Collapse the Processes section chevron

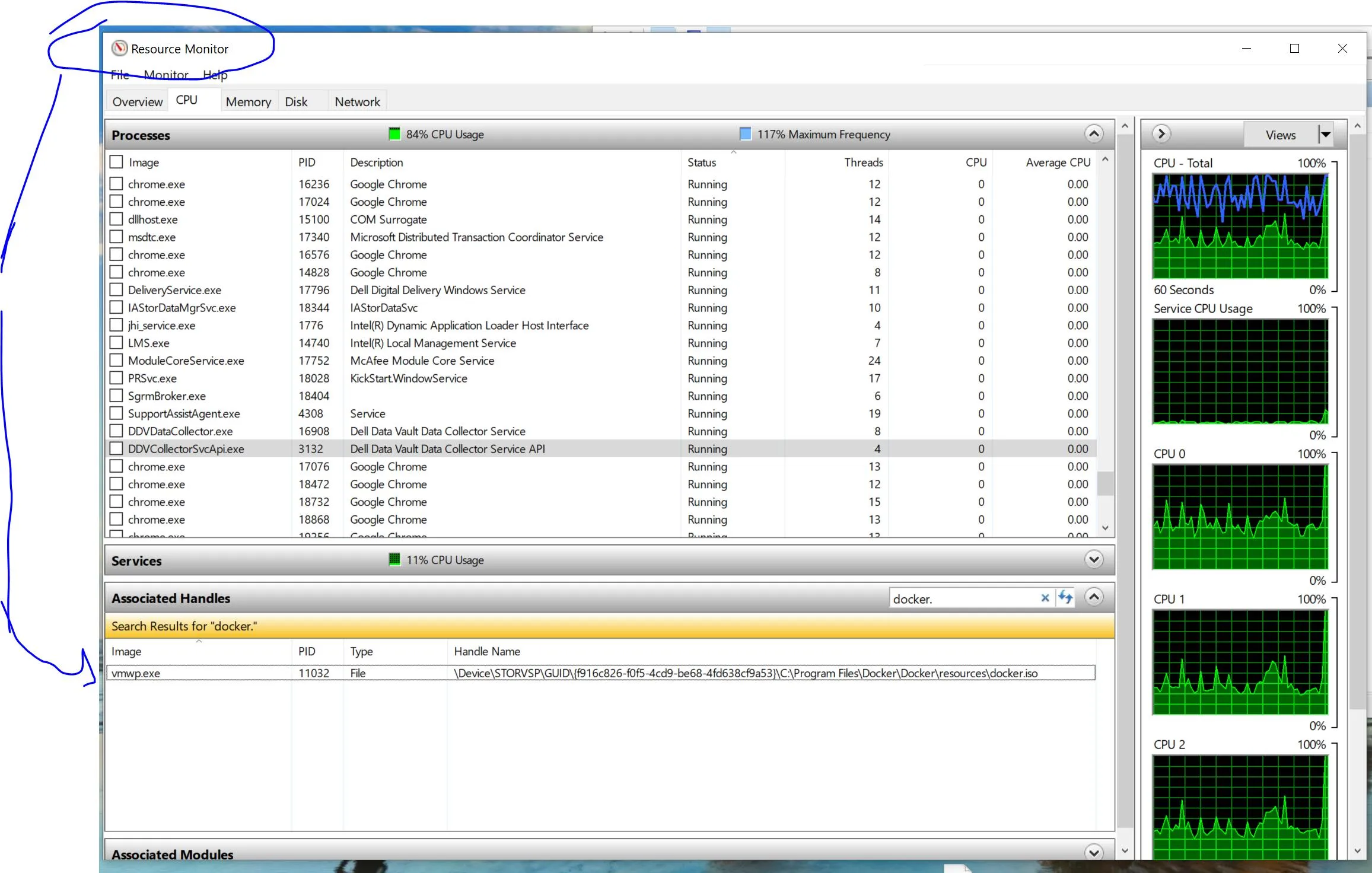point(1094,134)
